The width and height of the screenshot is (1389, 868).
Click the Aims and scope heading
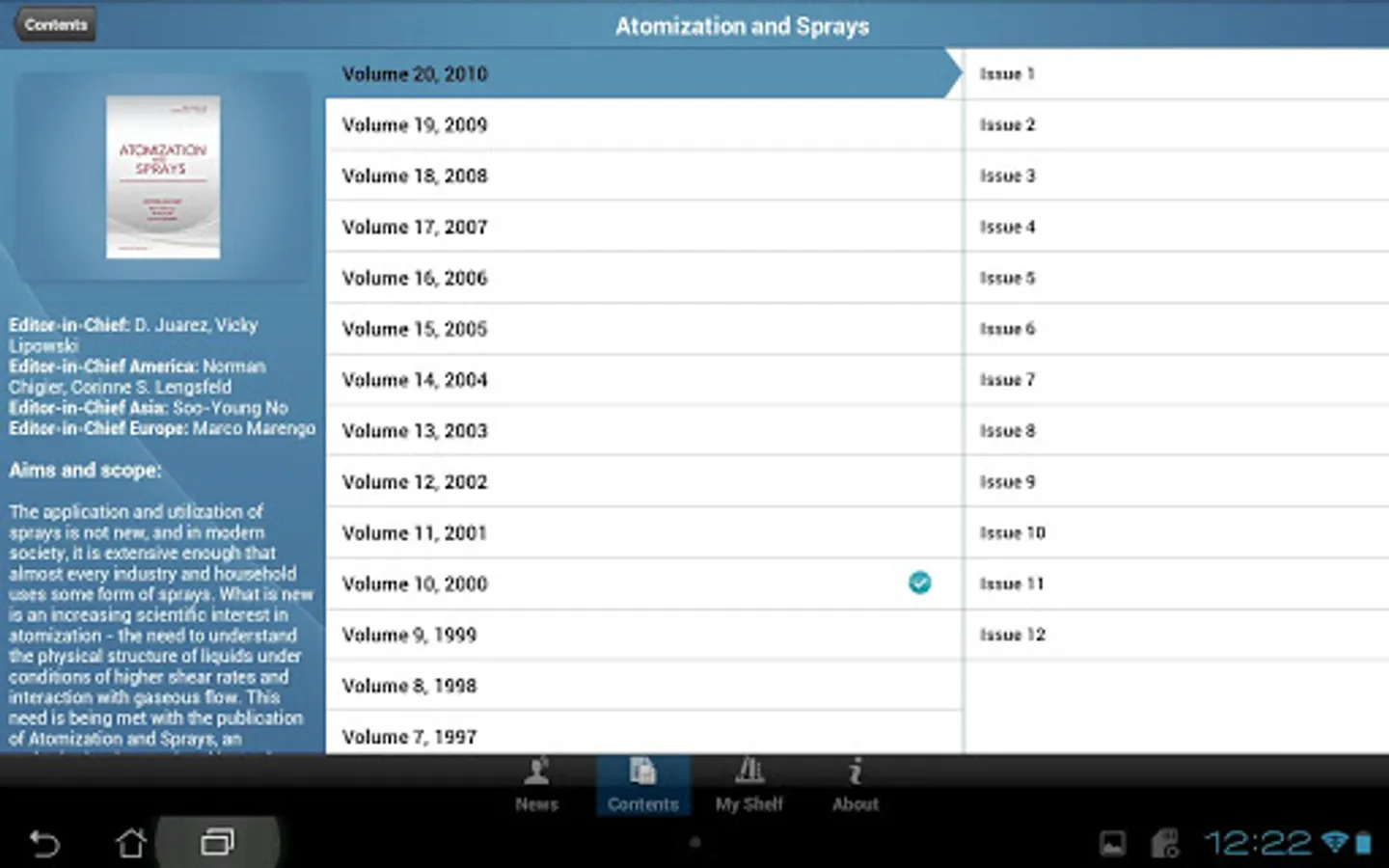[85, 471]
